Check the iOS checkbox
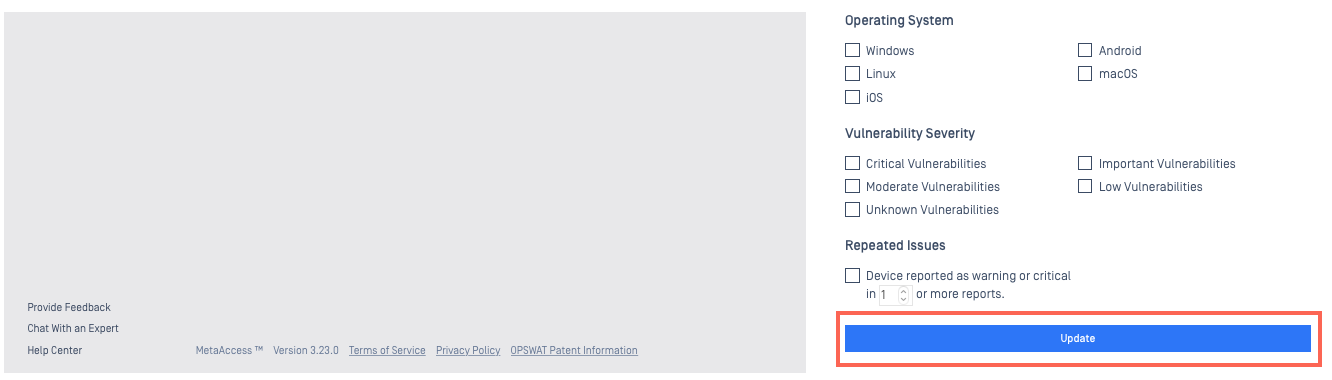1332x380 pixels. pyautogui.click(x=853, y=97)
